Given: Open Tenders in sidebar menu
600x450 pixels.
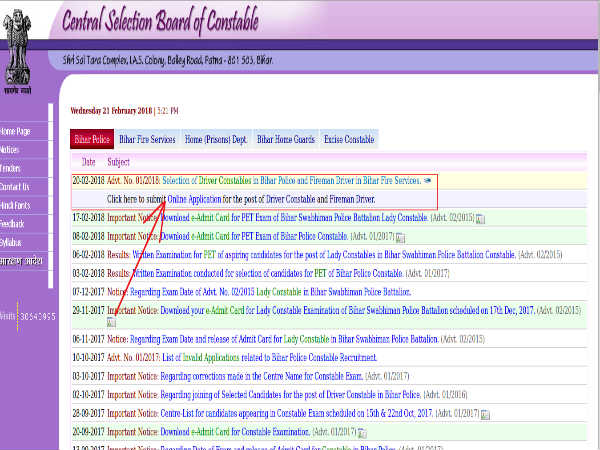Looking at the screenshot, I should point(10,168).
